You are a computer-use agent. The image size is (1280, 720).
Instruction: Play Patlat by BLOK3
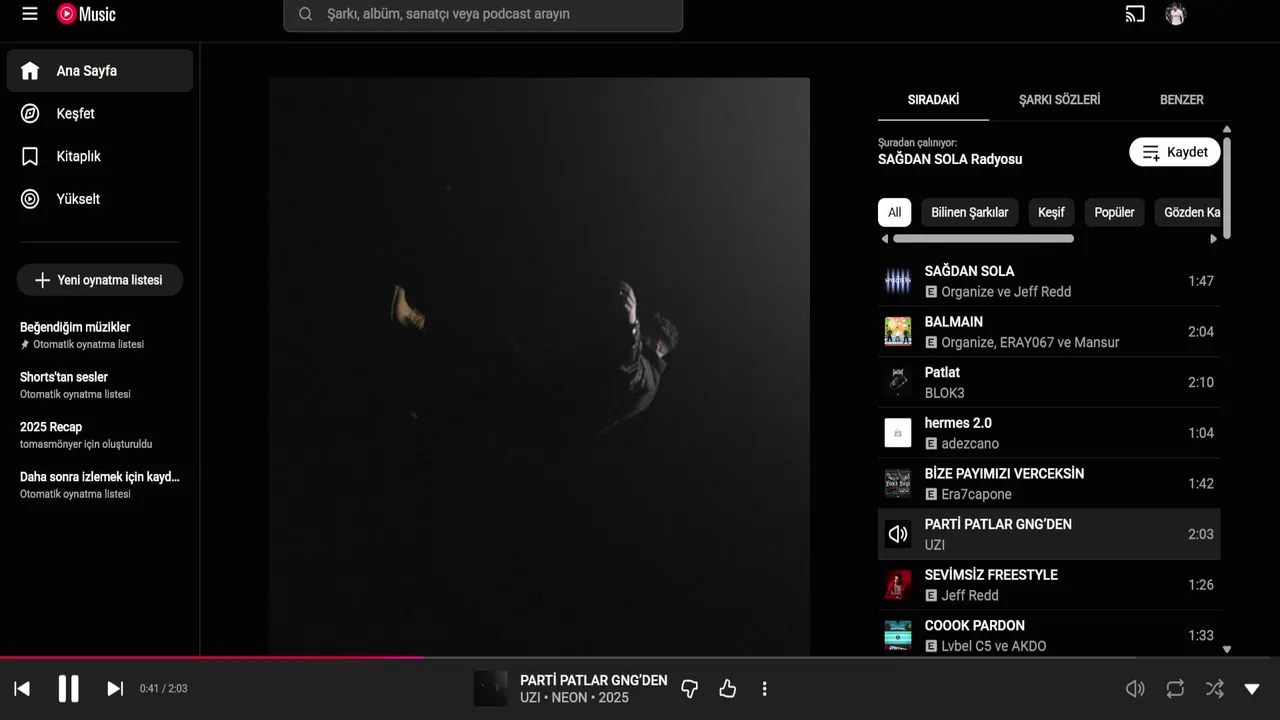(x=1049, y=382)
